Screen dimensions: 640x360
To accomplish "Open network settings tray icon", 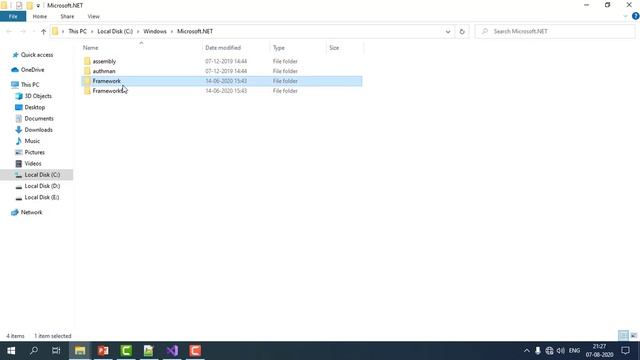I will tap(549, 351).
